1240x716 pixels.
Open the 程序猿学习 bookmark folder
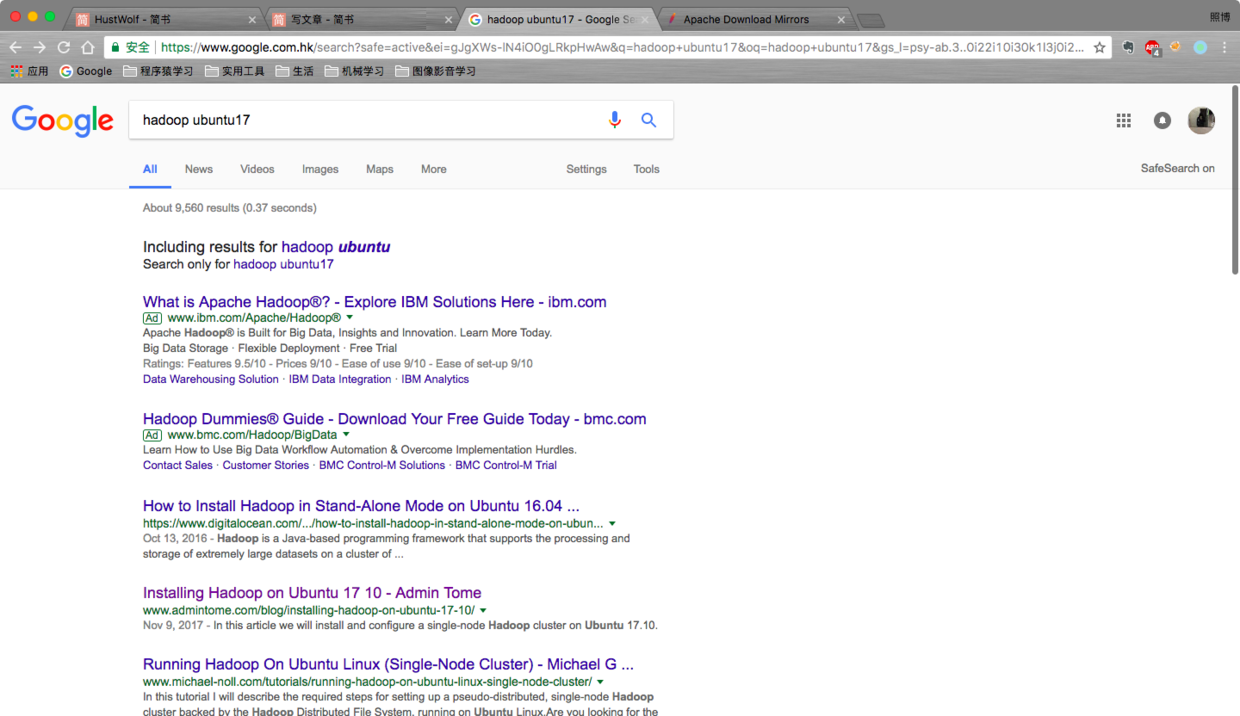pos(158,71)
